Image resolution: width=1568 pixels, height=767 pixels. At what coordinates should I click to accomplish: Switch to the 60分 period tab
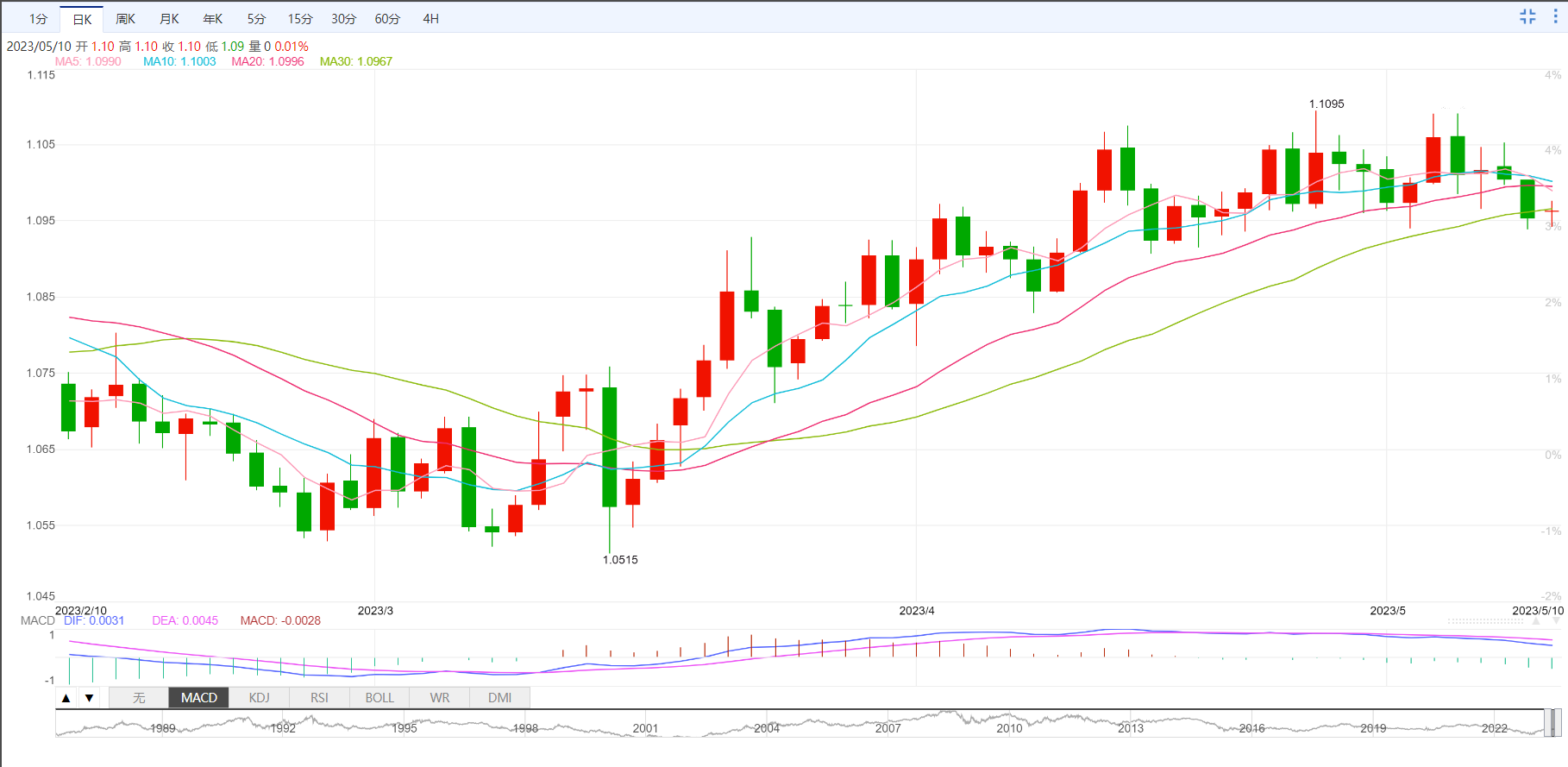(387, 19)
